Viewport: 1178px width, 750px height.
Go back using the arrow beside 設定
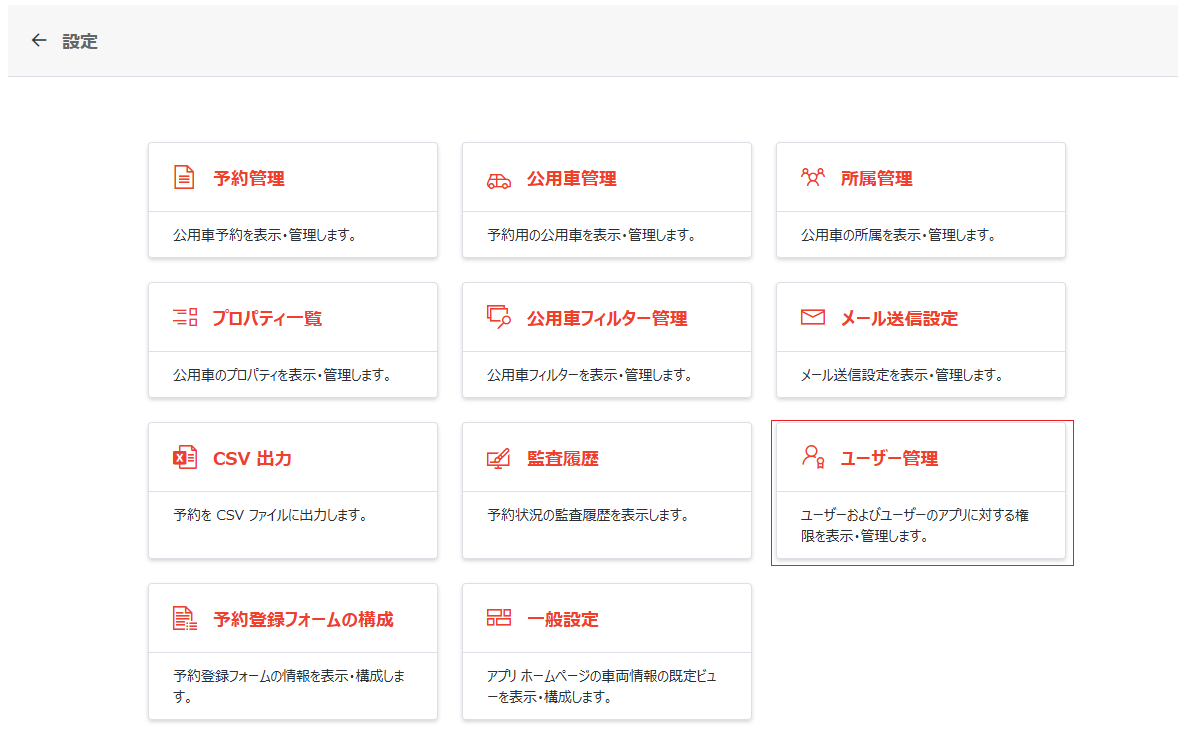(39, 41)
